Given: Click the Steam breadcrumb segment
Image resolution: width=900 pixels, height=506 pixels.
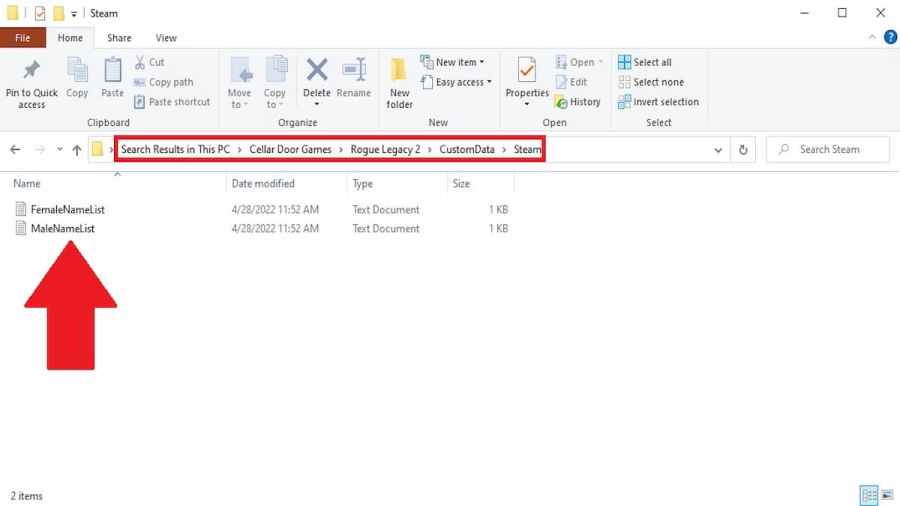Looking at the screenshot, I should (x=527, y=149).
